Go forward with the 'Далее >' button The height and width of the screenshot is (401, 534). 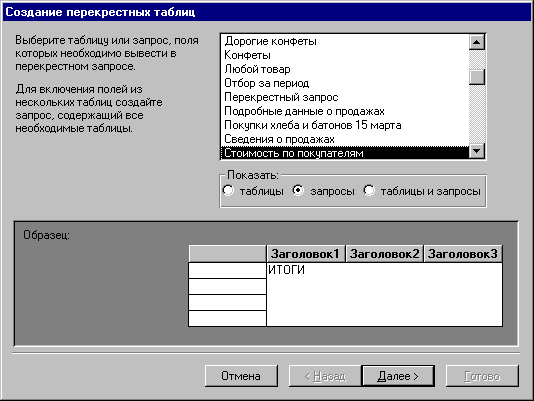[398, 376]
